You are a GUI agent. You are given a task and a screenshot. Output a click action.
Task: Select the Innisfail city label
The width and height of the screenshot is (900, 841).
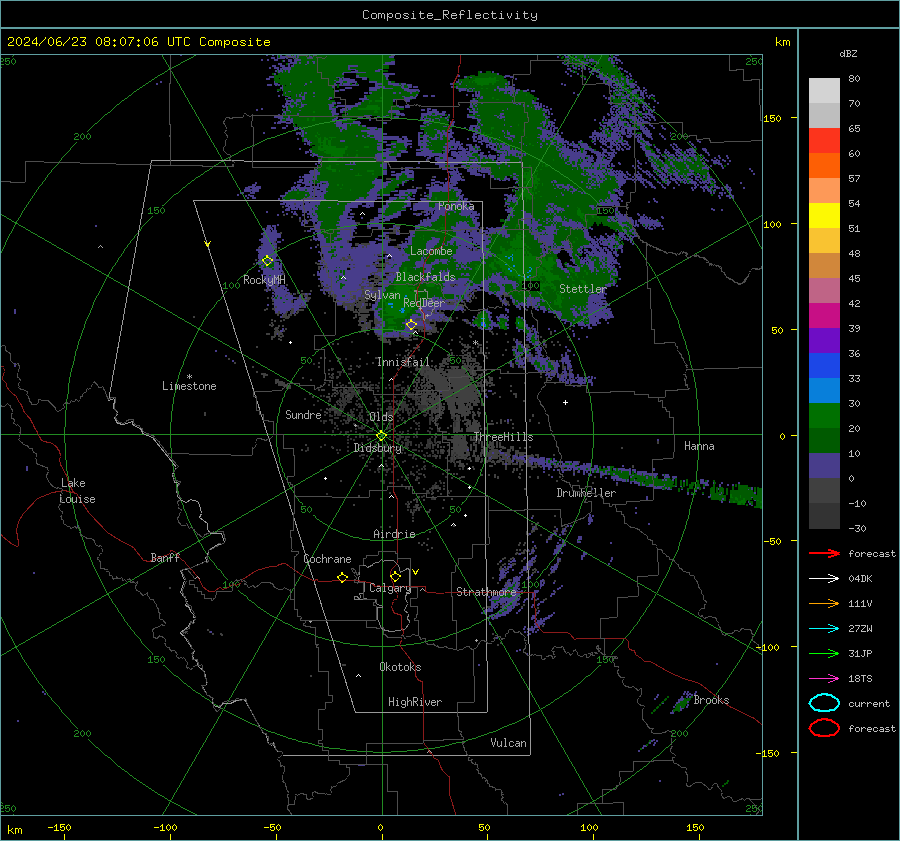pos(403,362)
